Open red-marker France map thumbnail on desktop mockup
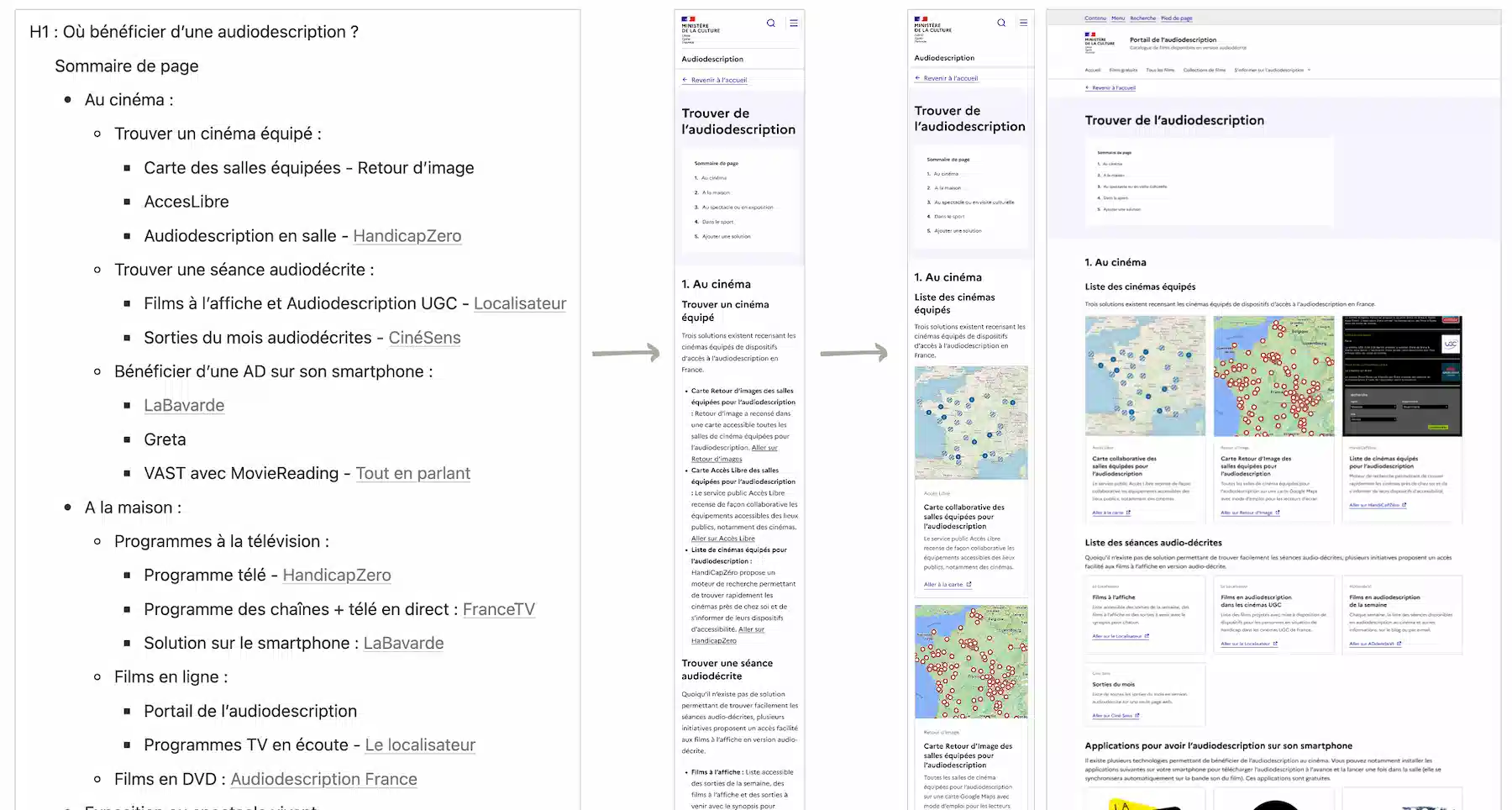The width and height of the screenshot is (1512, 810). pos(1273,376)
